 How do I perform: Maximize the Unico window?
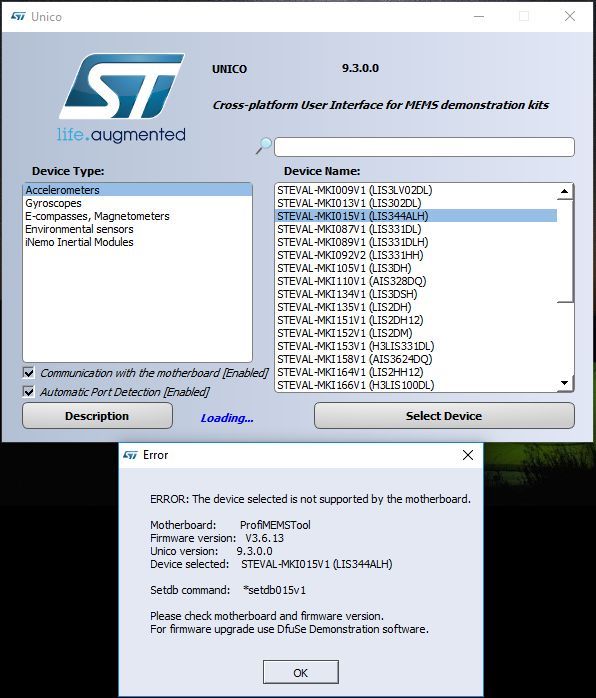pyautogui.click(x=524, y=16)
